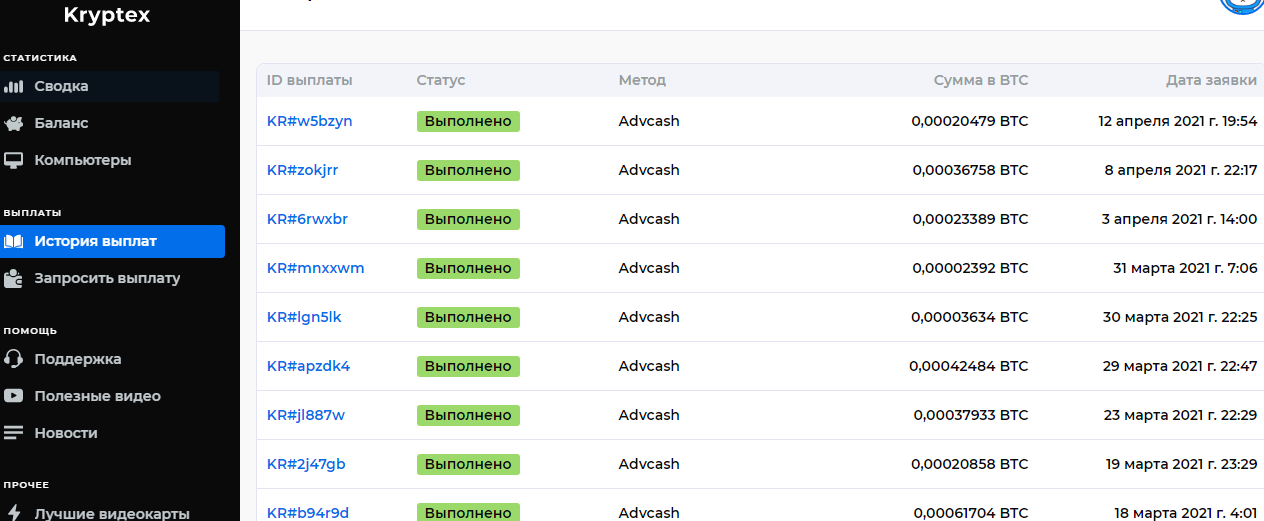Select История выплат menu item
The width and height of the screenshot is (1264, 521).
point(112,241)
